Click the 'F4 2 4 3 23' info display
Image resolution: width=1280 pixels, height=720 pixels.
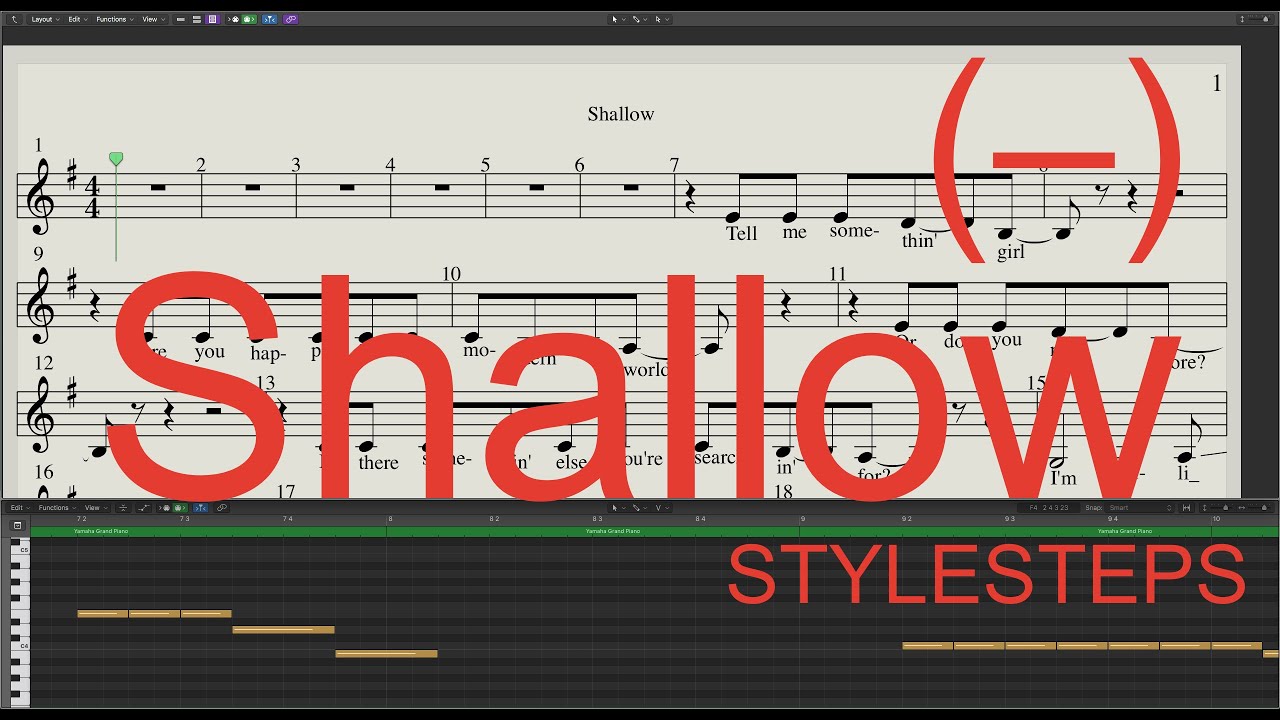(1049, 508)
